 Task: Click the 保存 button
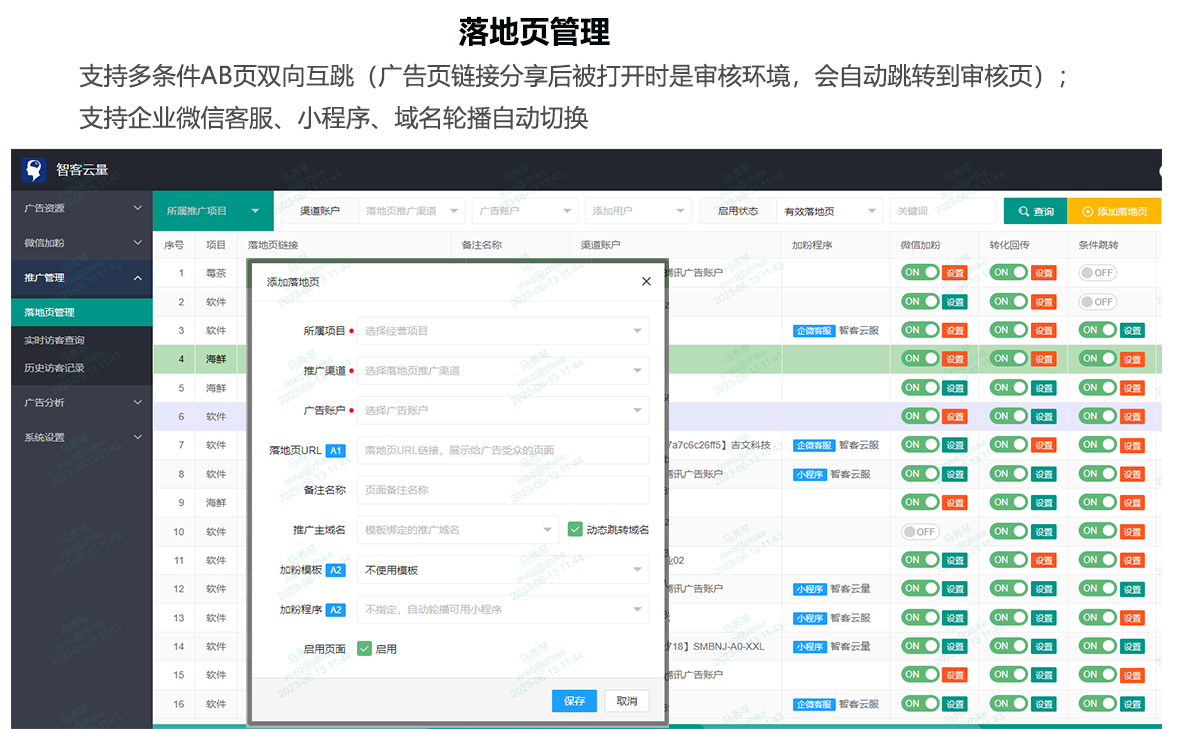point(574,701)
